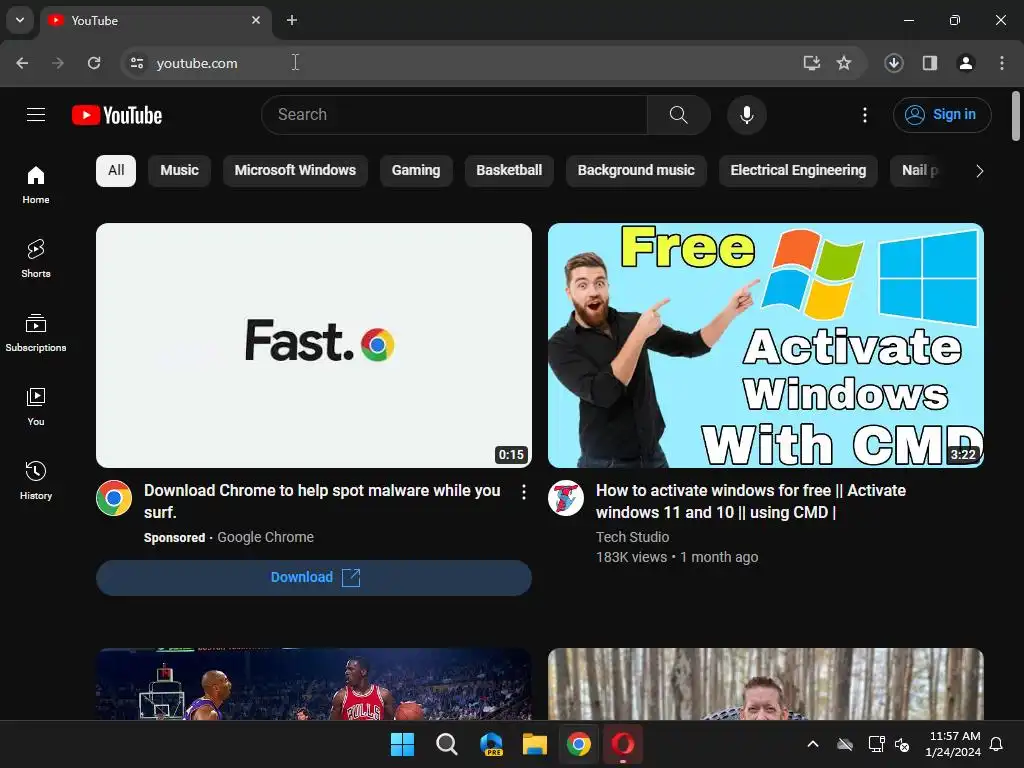The image size is (1024, 768).
Task: Open the Fast. Chrome ad thumbnail
Action: point(313,345)
